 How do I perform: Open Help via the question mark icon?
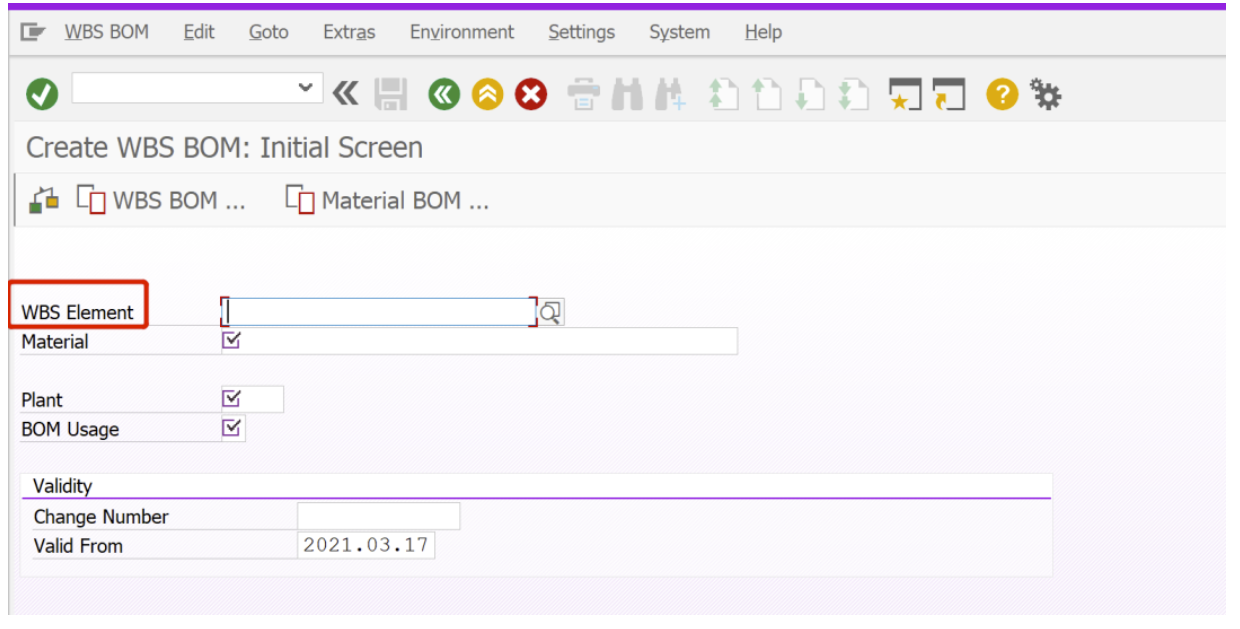click(1001, 93)
